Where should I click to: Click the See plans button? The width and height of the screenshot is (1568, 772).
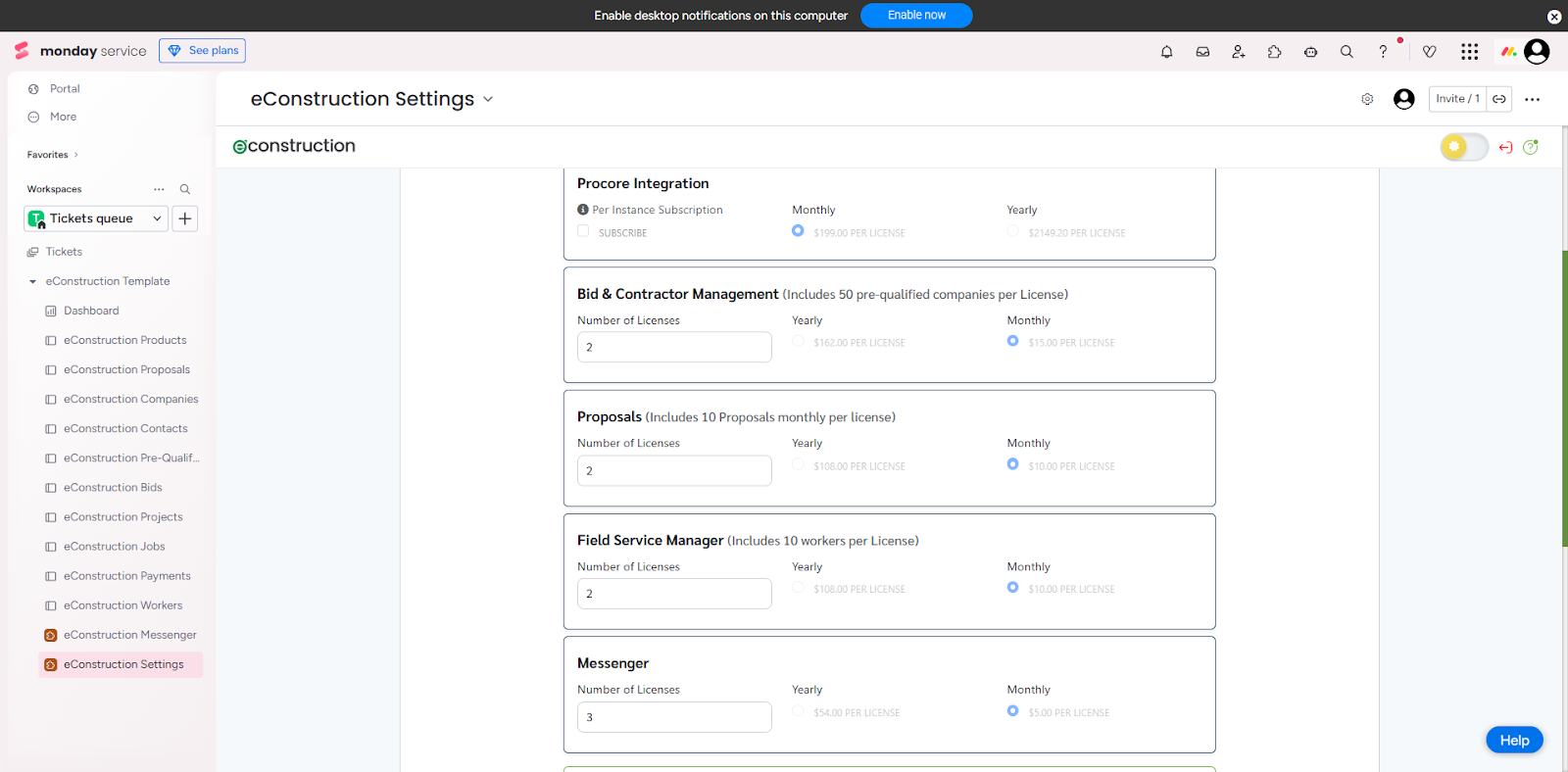(x=203, y=51)
